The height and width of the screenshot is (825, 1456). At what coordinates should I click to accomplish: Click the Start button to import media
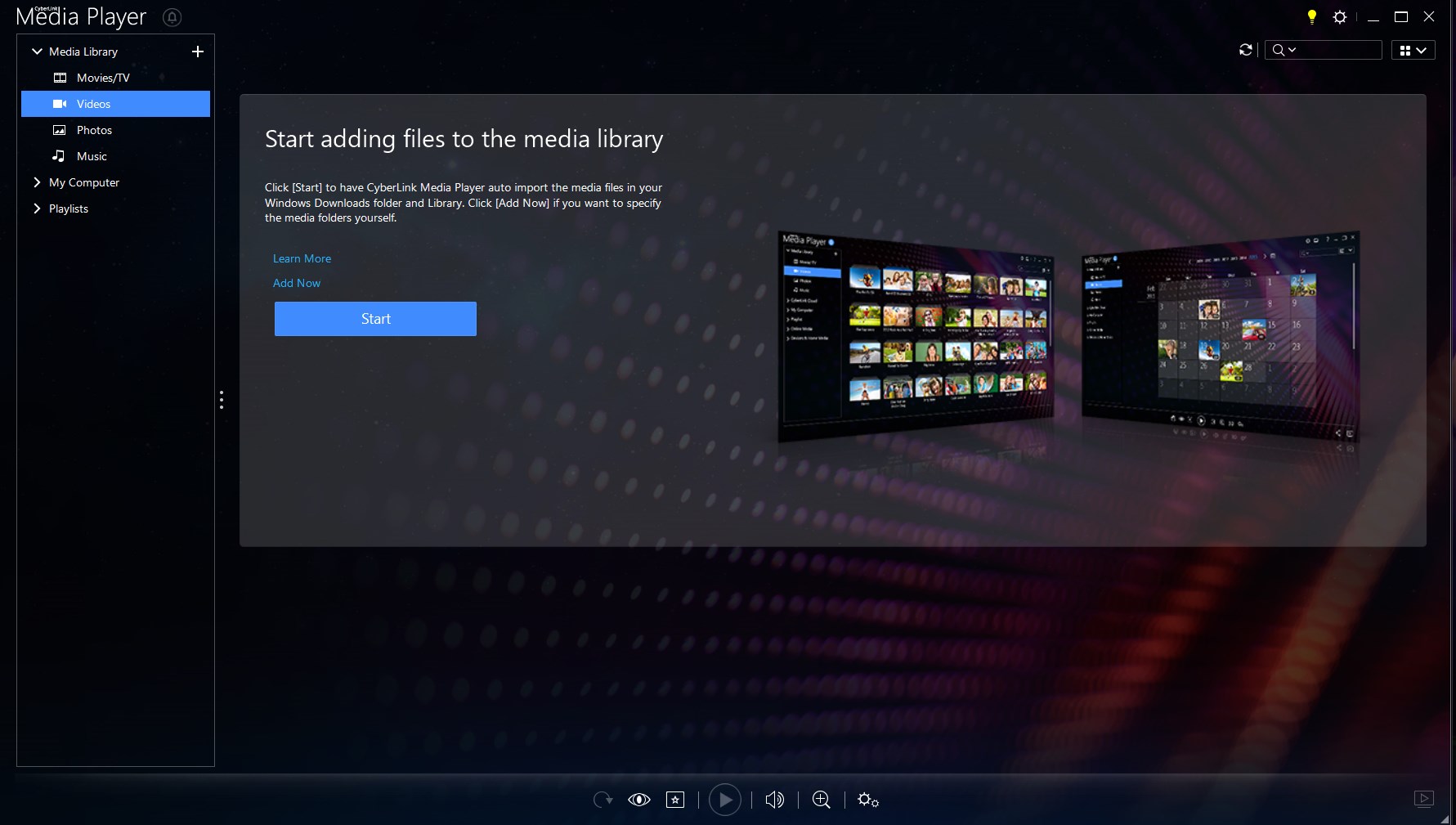pyautogui.click(x=375, y=319)
